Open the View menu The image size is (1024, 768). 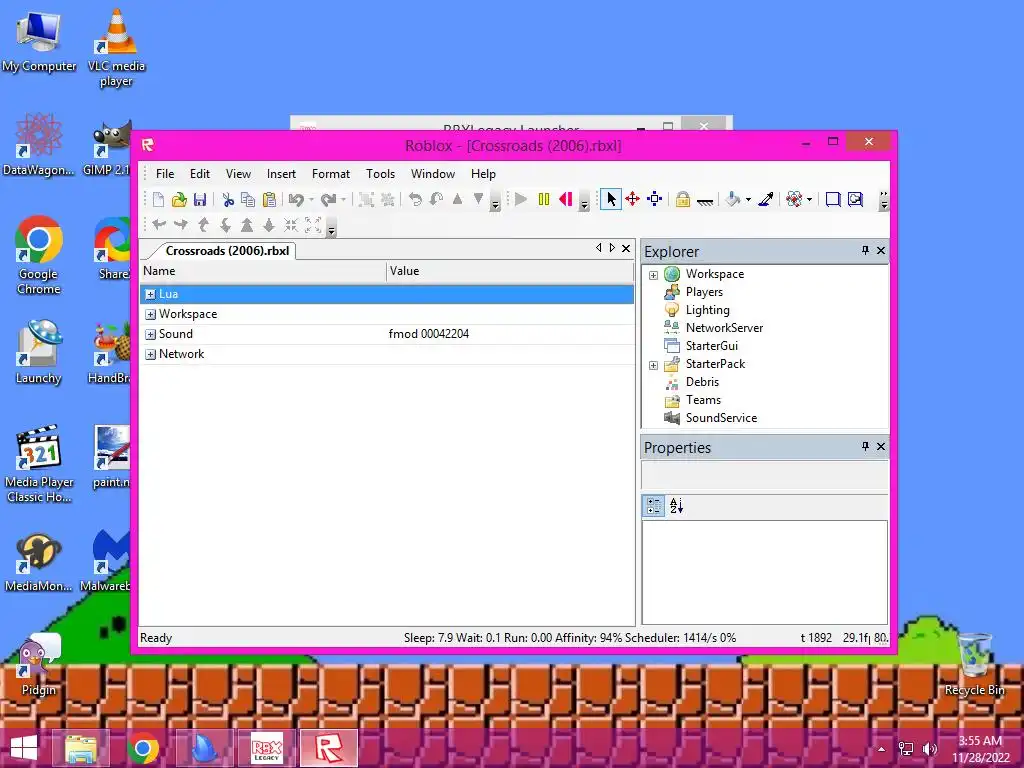[238, 174]
